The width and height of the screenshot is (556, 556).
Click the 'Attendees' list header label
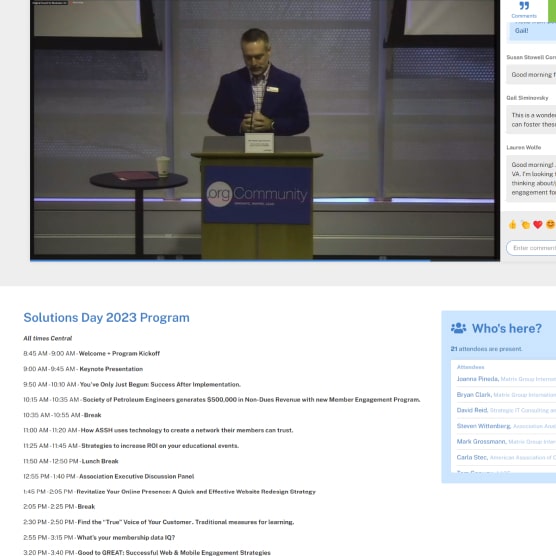(x=470, y=367)
